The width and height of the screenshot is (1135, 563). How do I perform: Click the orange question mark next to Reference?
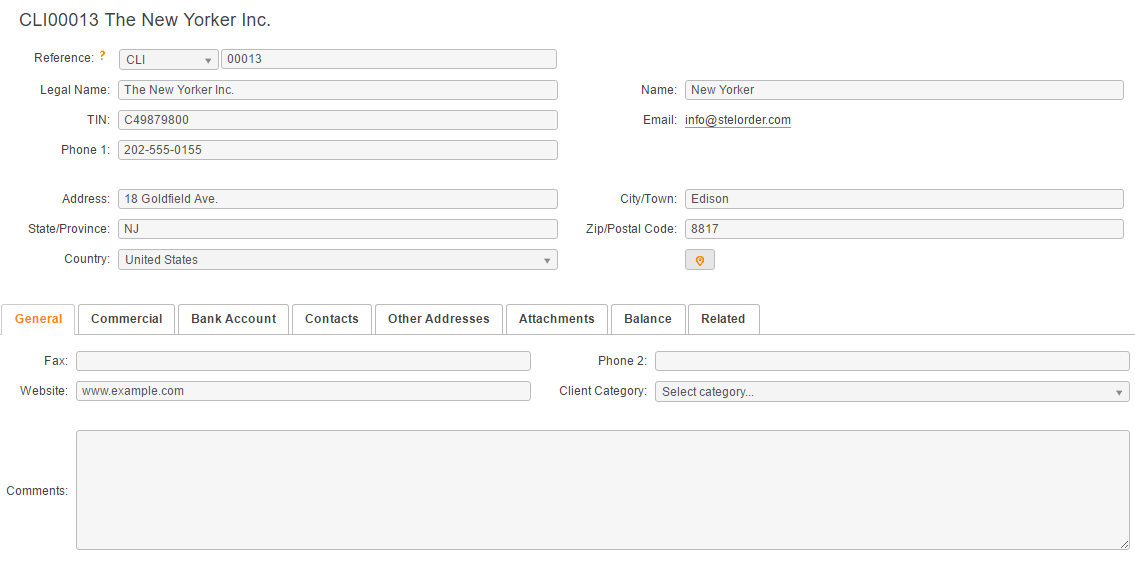(102, 55)
